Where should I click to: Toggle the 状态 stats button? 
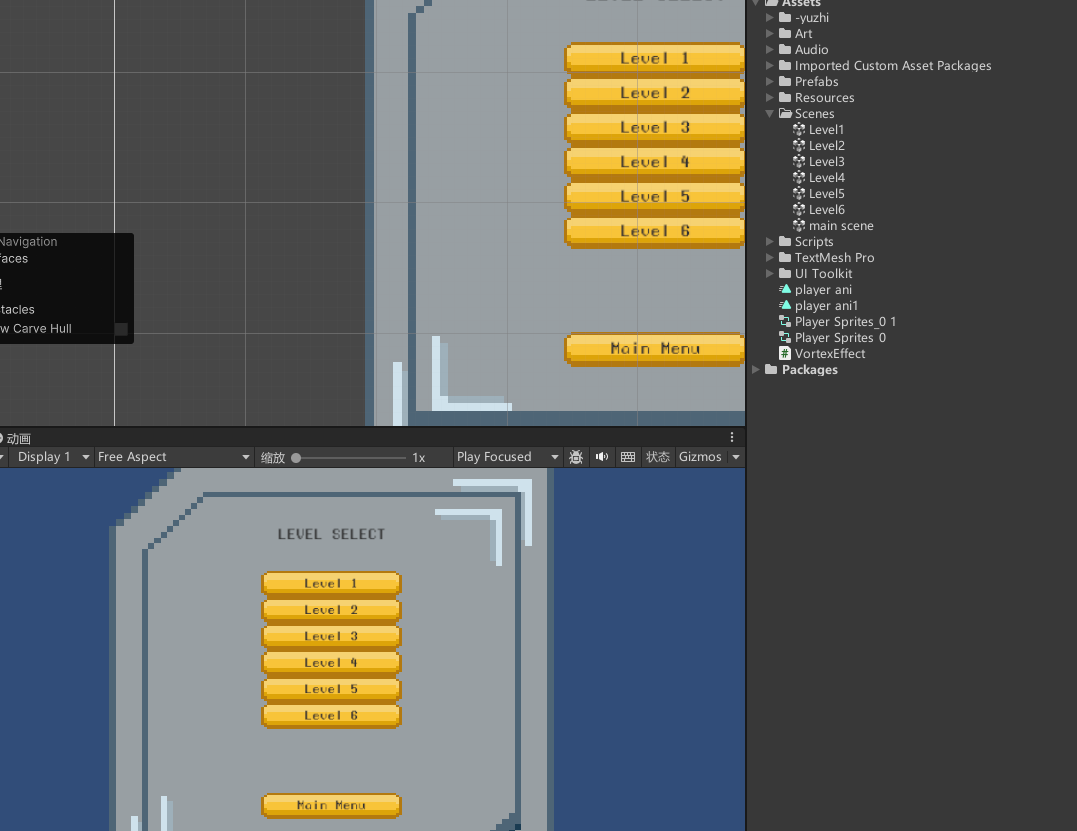pos(657,457)
